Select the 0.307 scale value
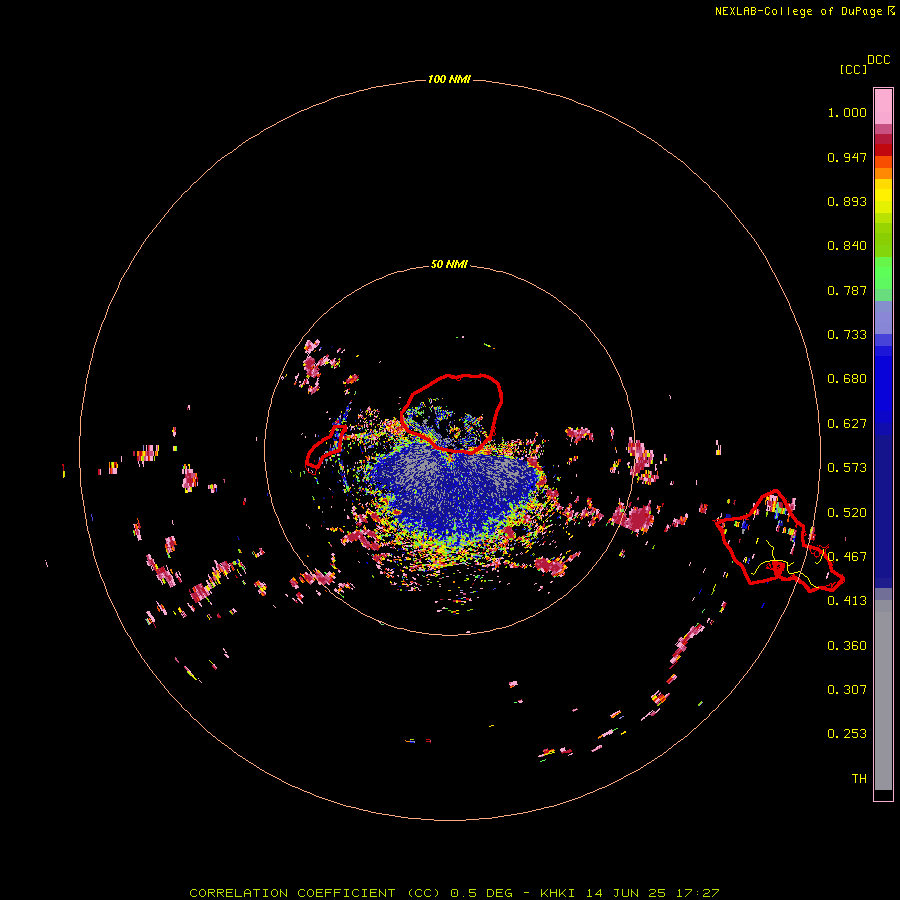Image resolution: width=900 pixels, height=900 pixels. (x=847, y=690)
